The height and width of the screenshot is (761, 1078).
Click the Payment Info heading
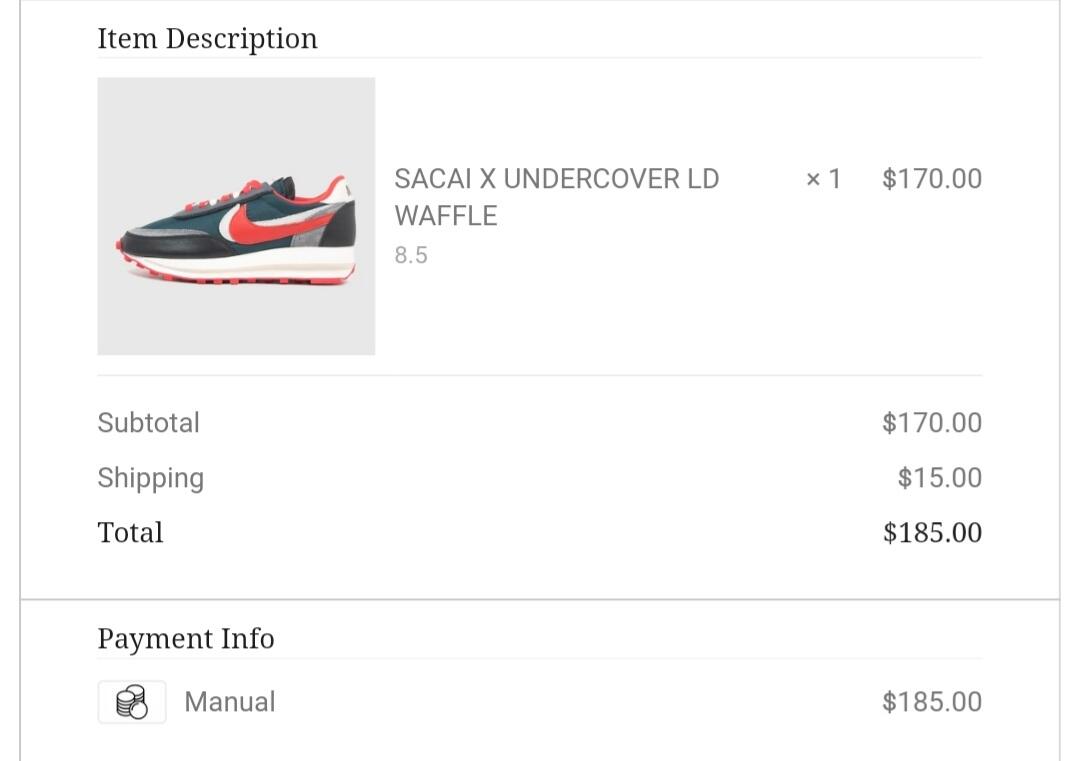point(186,639)
